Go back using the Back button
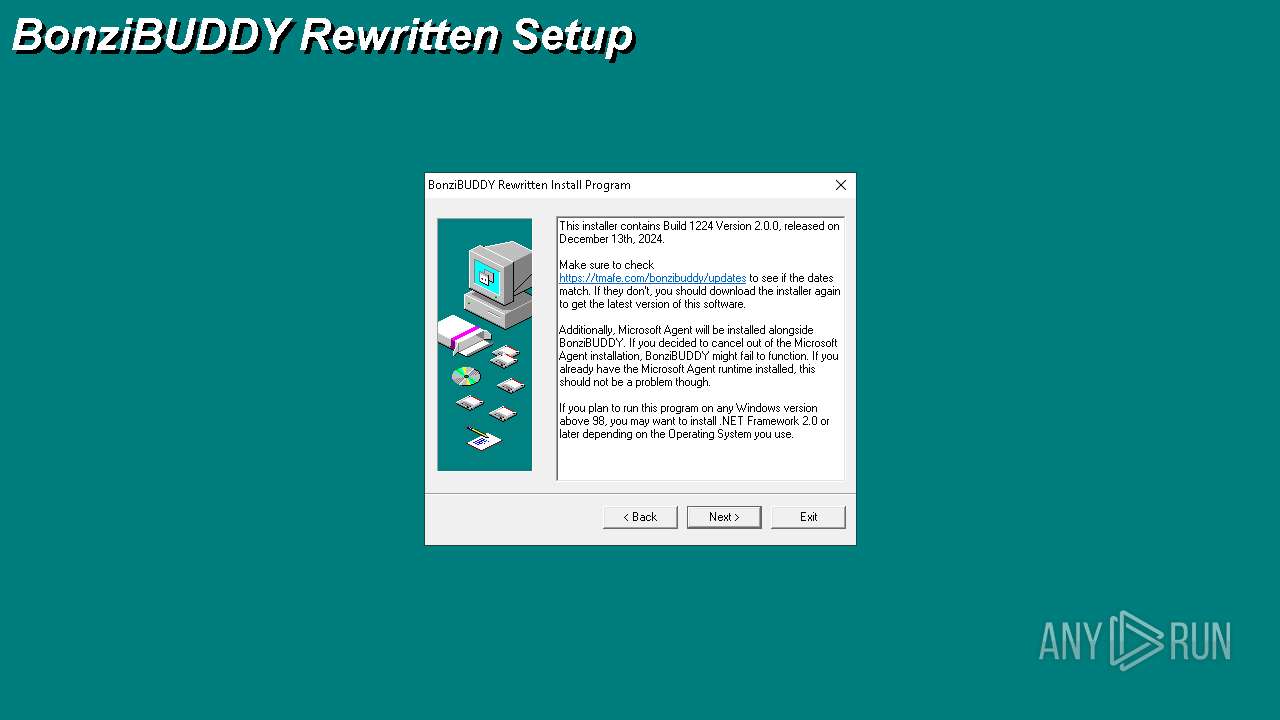This screenshot has height=720, width=1280. pyautogui.click(x=640, y=517)
